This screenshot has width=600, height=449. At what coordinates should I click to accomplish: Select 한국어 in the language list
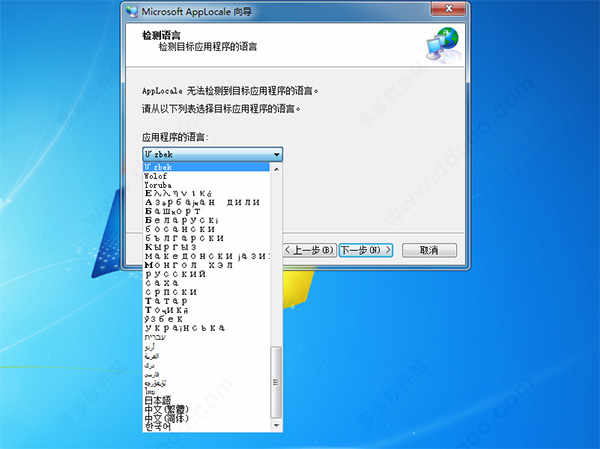tap(207, 426)
